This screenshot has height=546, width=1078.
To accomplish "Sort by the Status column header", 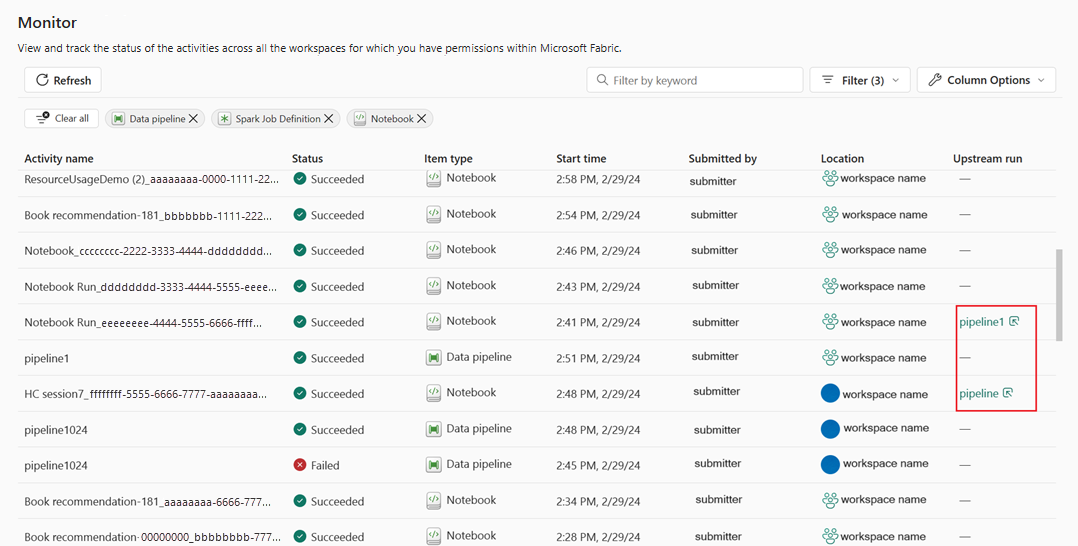I will tap(307, 158).
